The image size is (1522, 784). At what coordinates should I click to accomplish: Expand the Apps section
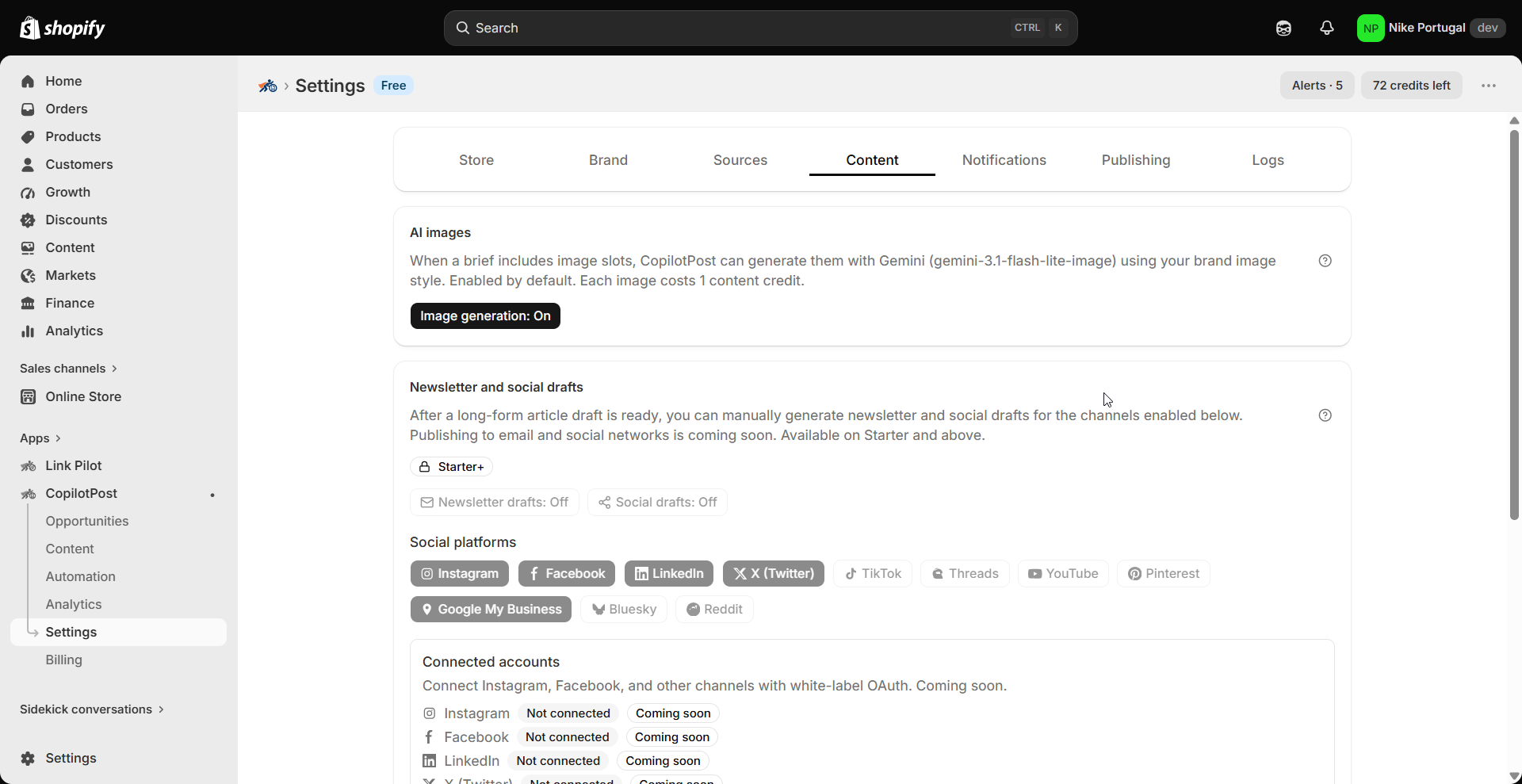pos(40,438)
